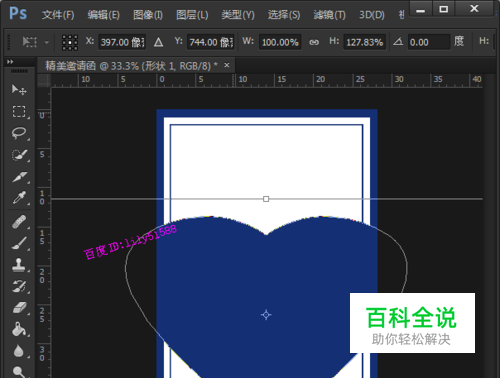Select the Blur tool
The image size is (500, 378).
pyautogui.click(x=18, y=351)
